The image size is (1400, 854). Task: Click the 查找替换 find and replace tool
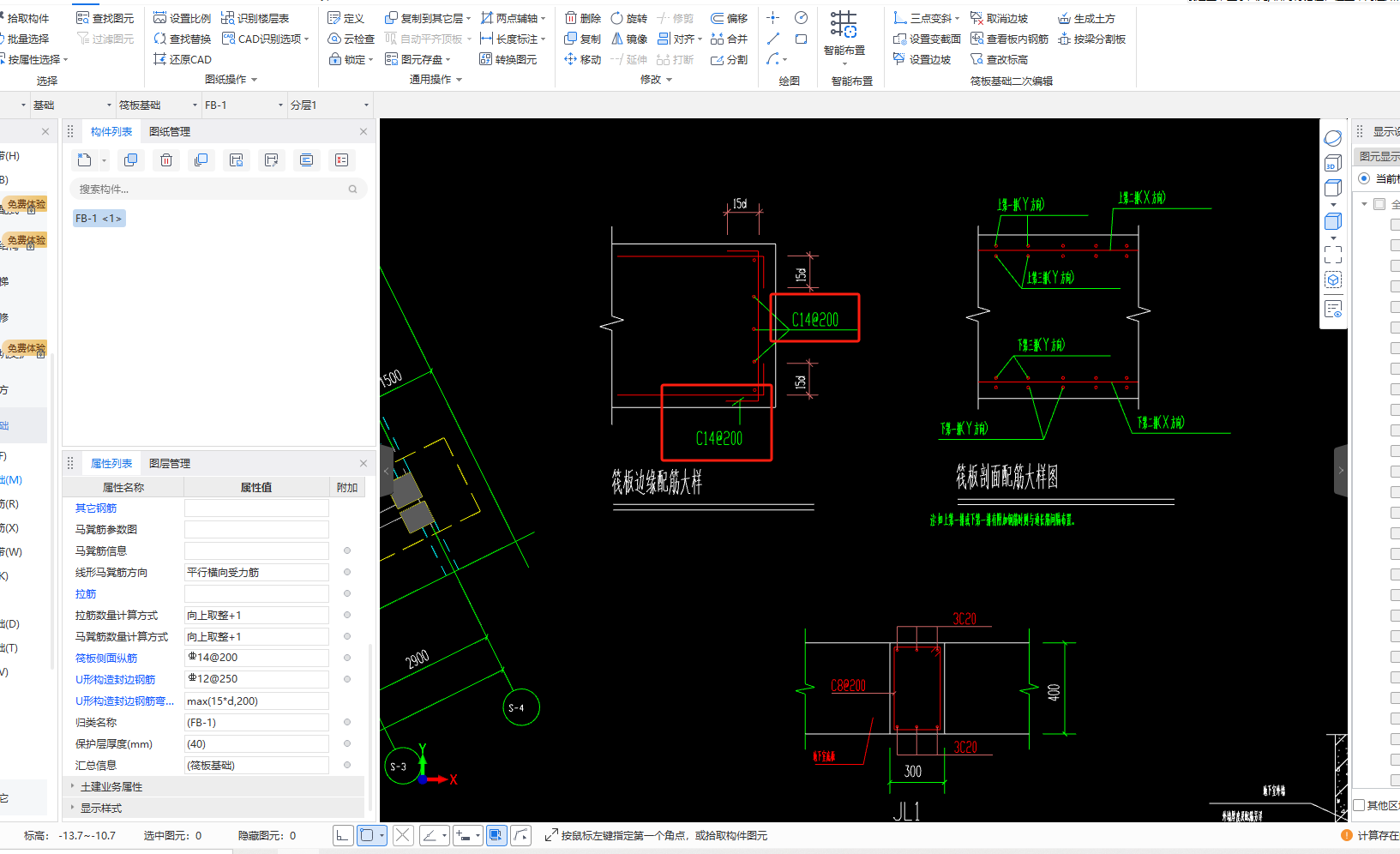[x=182, y=39]
